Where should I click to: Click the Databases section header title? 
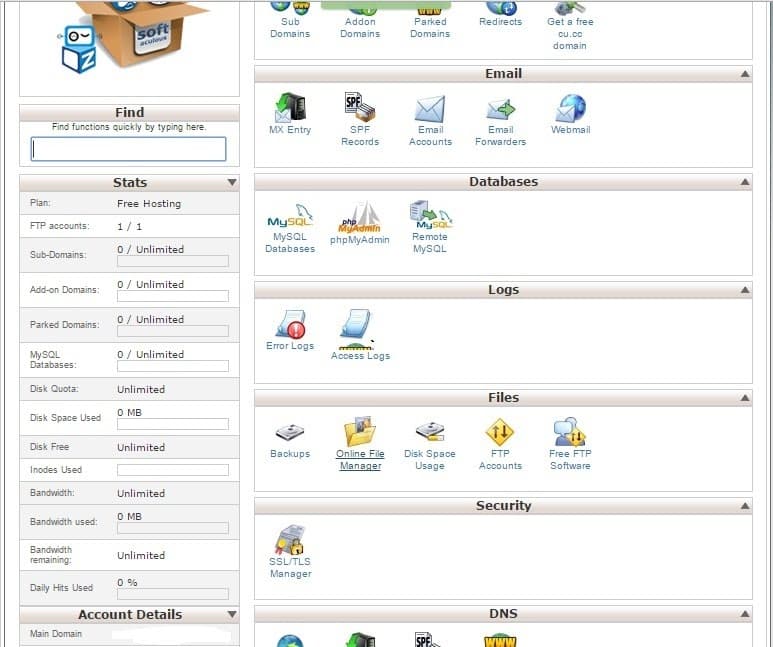(x=503, y=182)
